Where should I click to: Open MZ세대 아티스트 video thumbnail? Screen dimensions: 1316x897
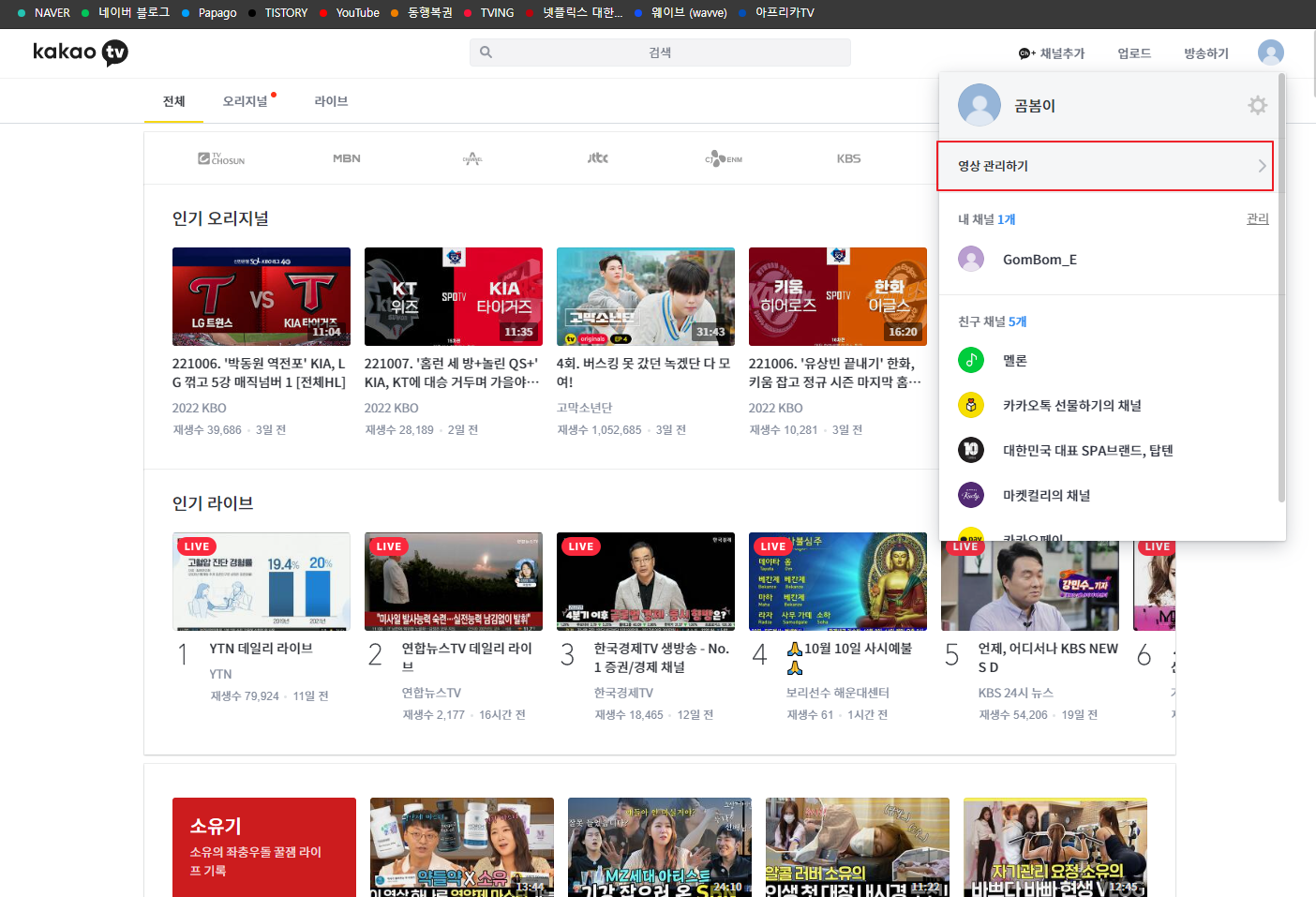pyautogui.click(x=660, y=847)
